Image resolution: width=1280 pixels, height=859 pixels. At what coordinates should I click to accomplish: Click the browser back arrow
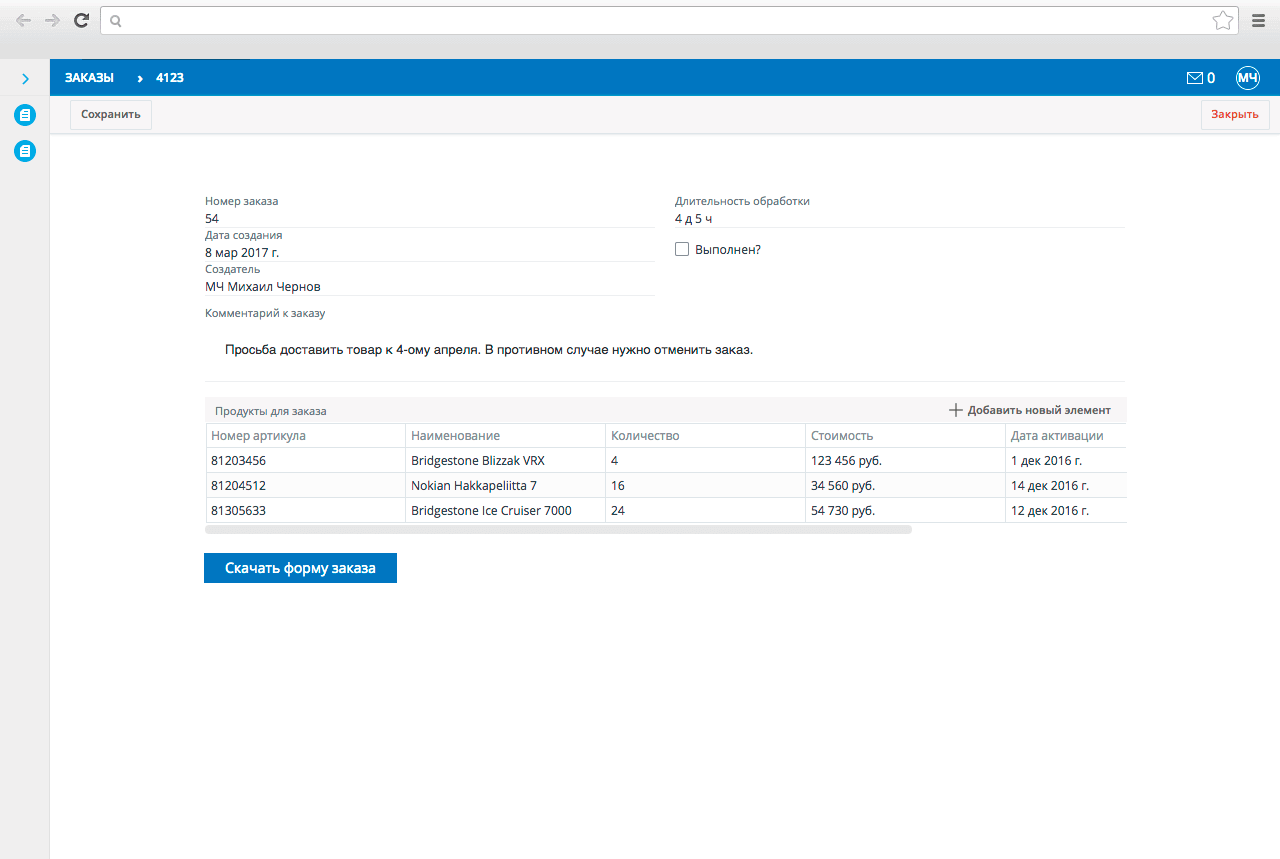(x=23, y=20)
